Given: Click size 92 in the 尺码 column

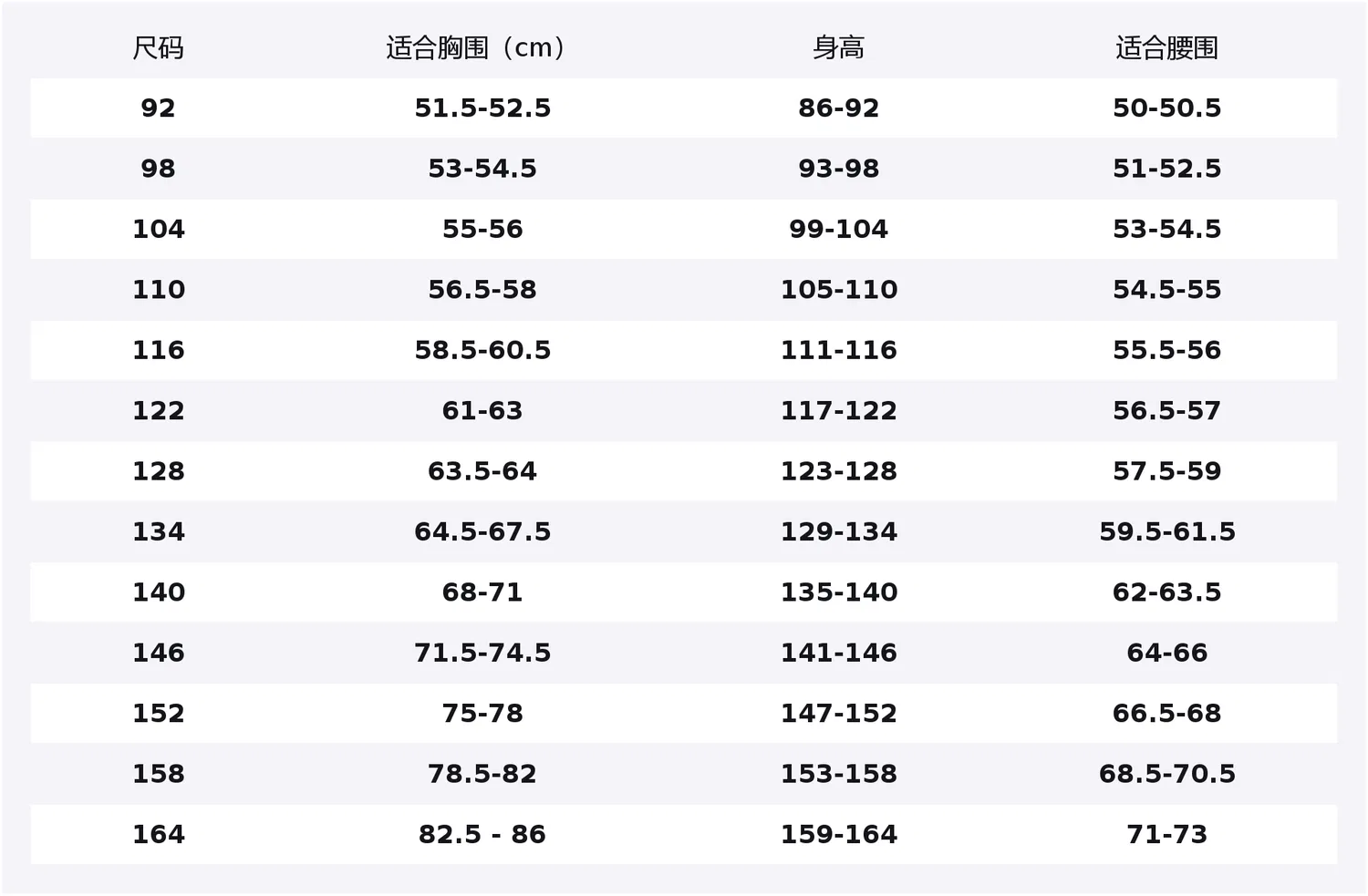Looking at the screenshot, I should coord(158,108).
